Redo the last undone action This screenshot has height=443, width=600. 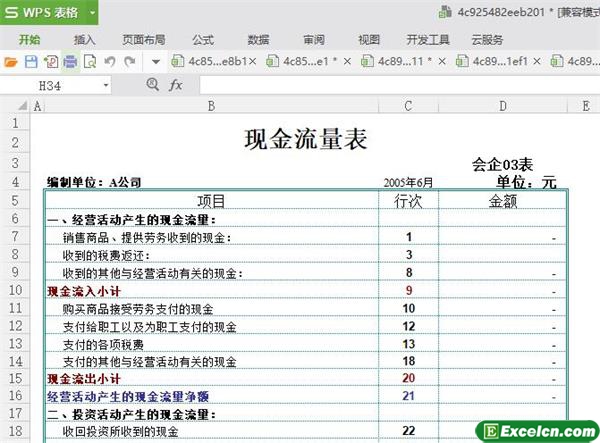[x=129, y=62]
